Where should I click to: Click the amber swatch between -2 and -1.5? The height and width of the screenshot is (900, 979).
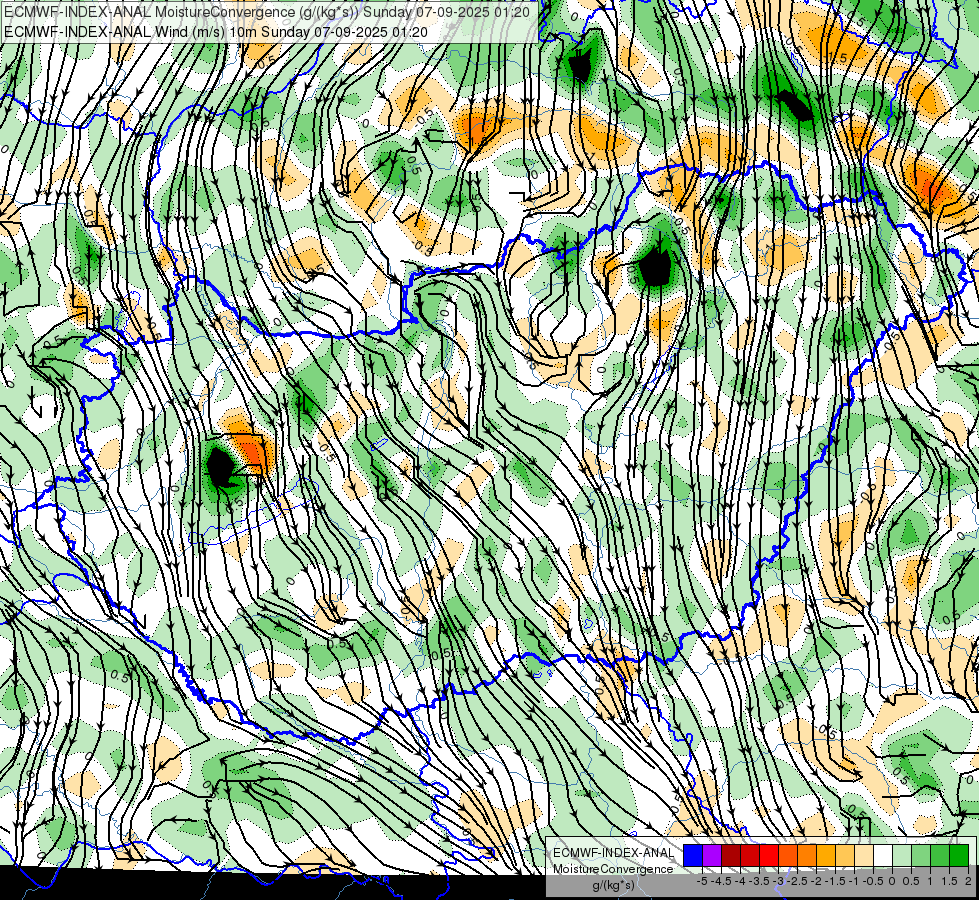[826, 855]
